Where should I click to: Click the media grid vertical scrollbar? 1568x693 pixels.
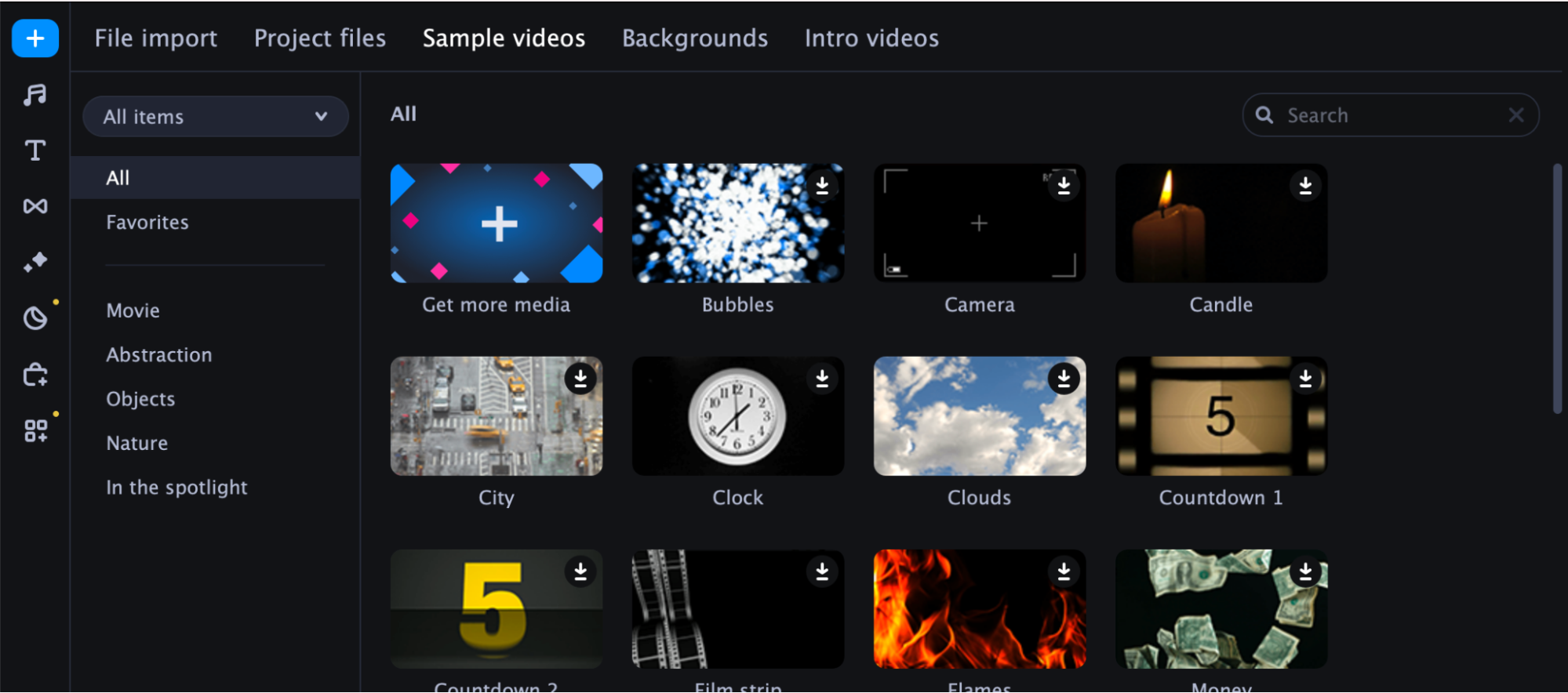point(1557,288)
